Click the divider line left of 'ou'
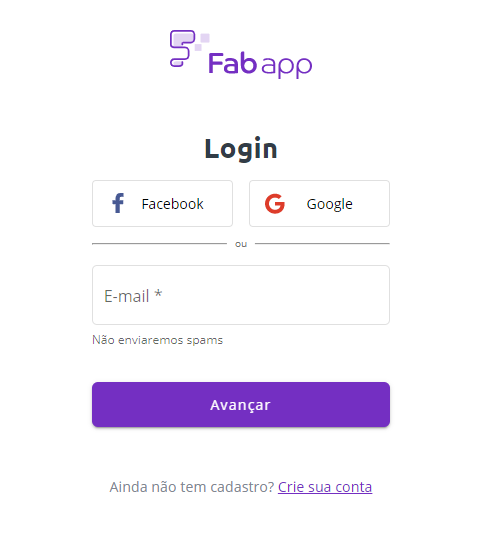 click(159, 244)
